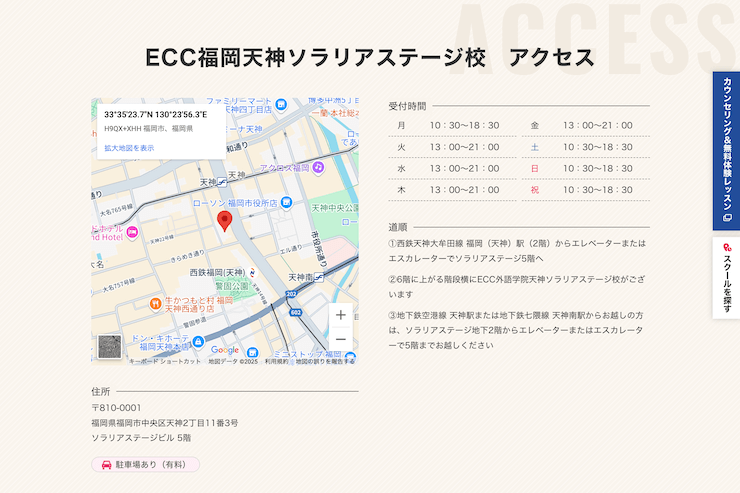Click the 駐車場あり（有料） parking badge
The width and height of the screenshot is (740, 493).
coord(145,464)
